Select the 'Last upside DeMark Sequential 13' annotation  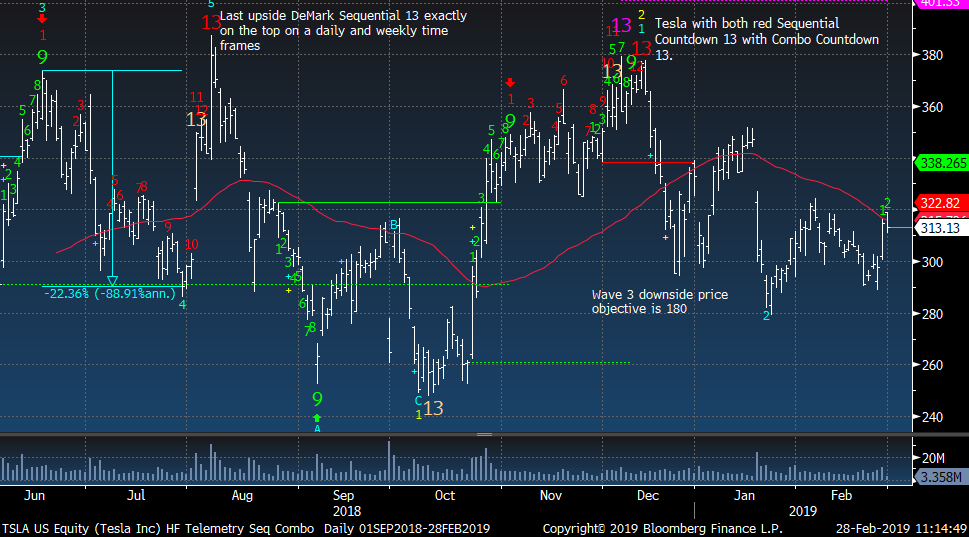(x=343, y=30)
